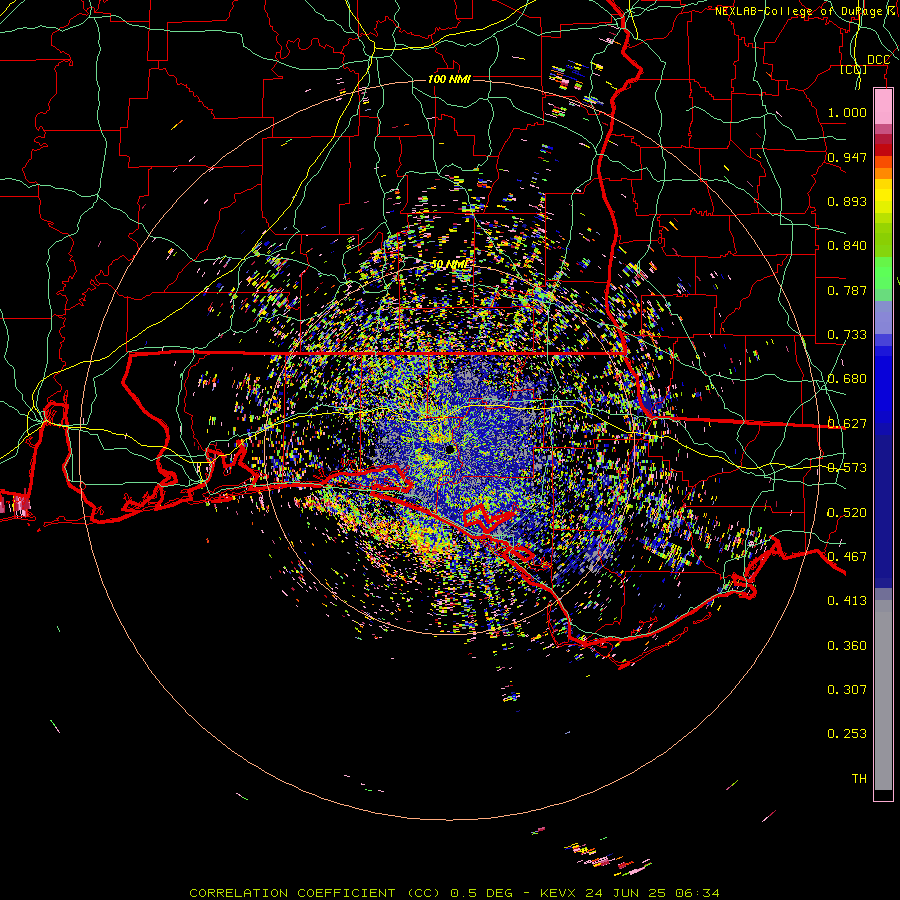
Task: Click the 0.520 value on the scale
Action: click(x=847, y=513)
